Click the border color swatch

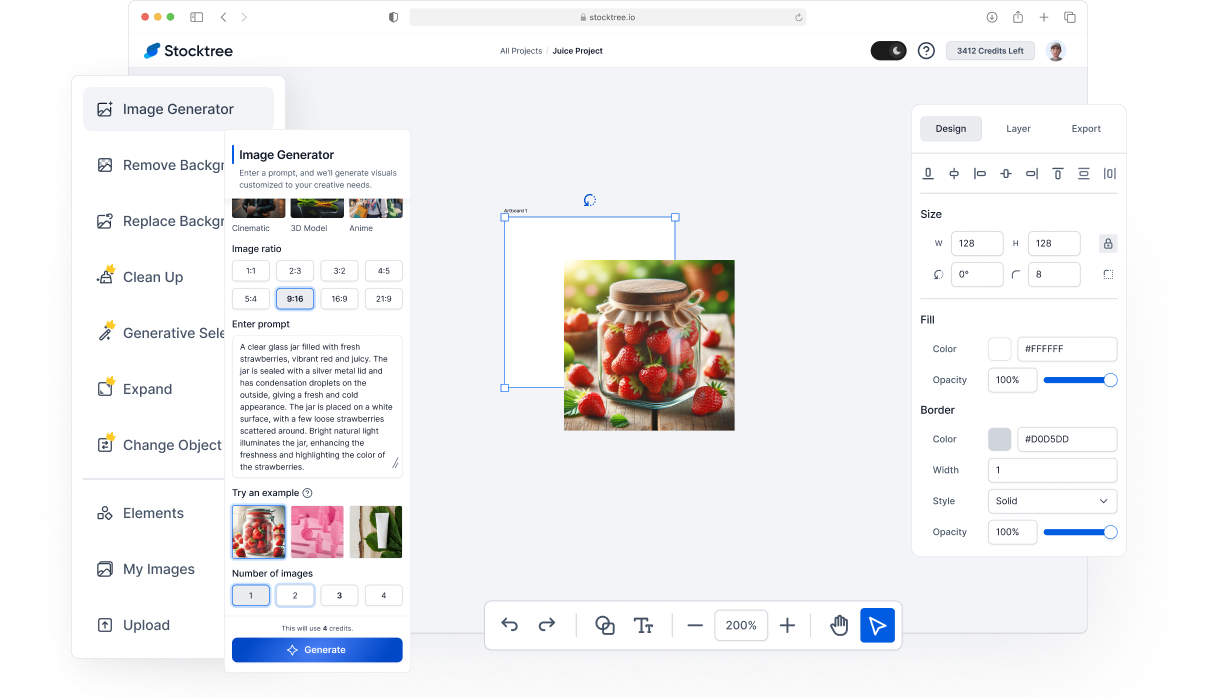click(999, 439)
